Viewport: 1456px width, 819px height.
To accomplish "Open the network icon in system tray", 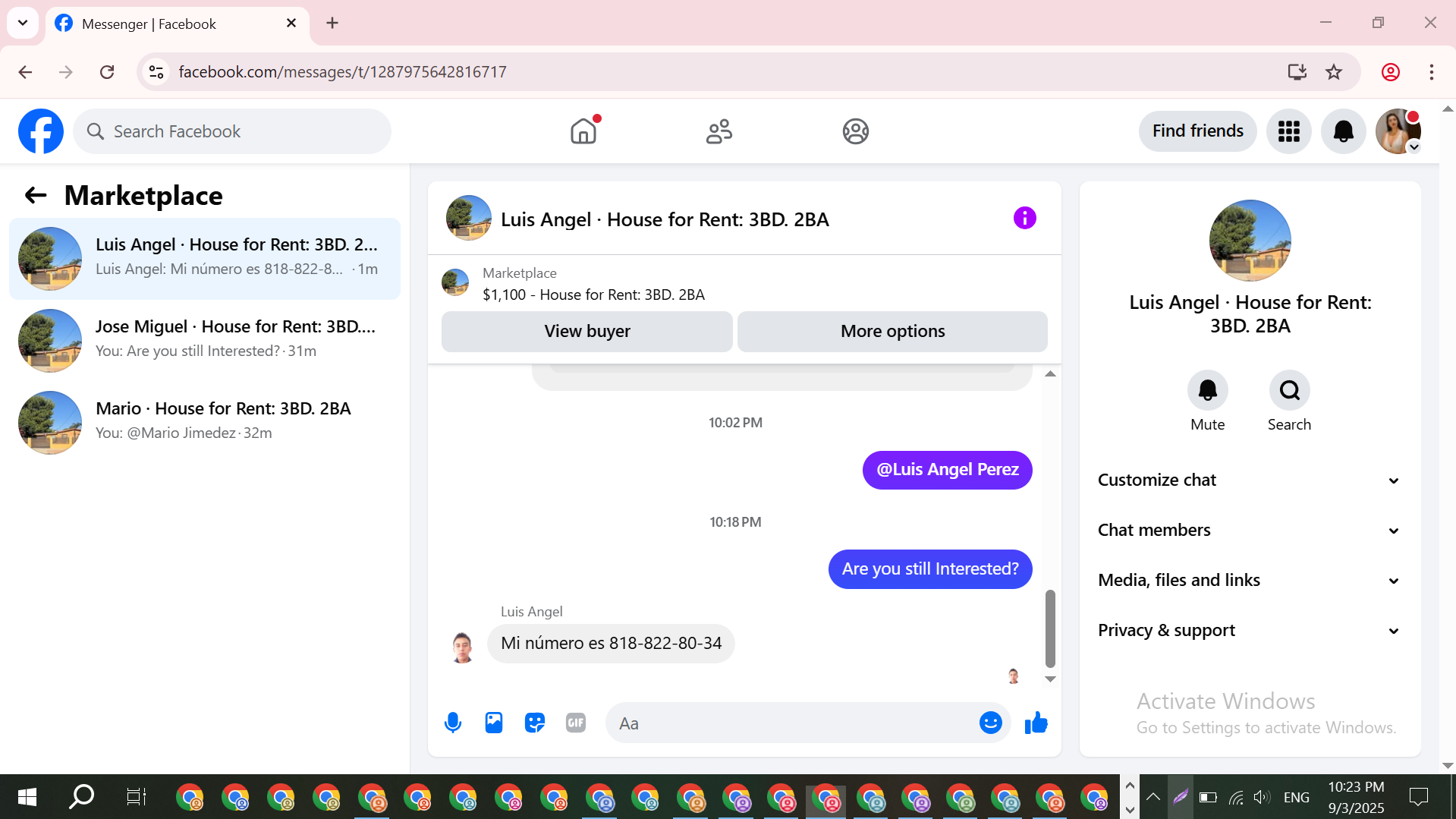I will (x=1236, y=797).
